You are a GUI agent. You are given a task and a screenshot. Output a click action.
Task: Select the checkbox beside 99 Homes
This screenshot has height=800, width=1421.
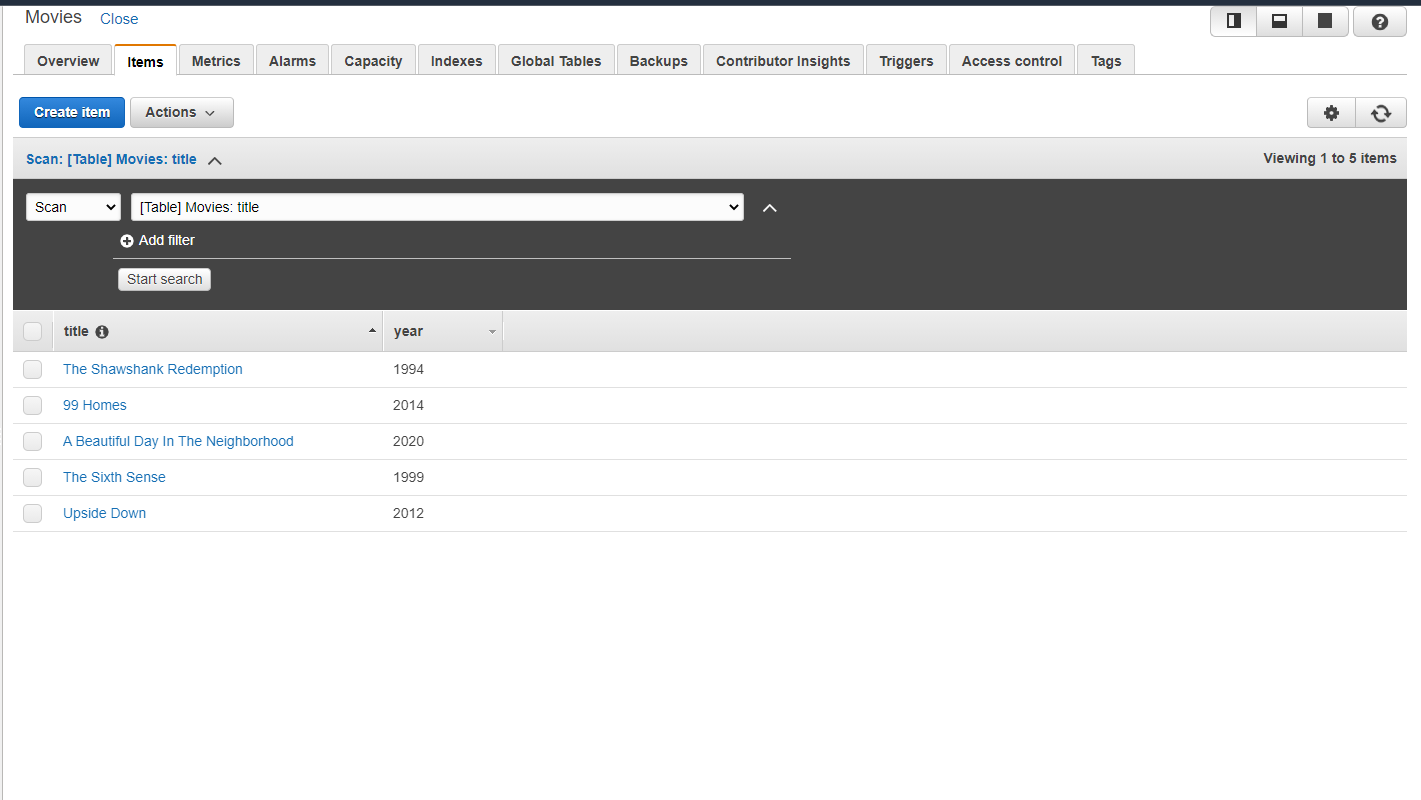click(x=32, y=405)
